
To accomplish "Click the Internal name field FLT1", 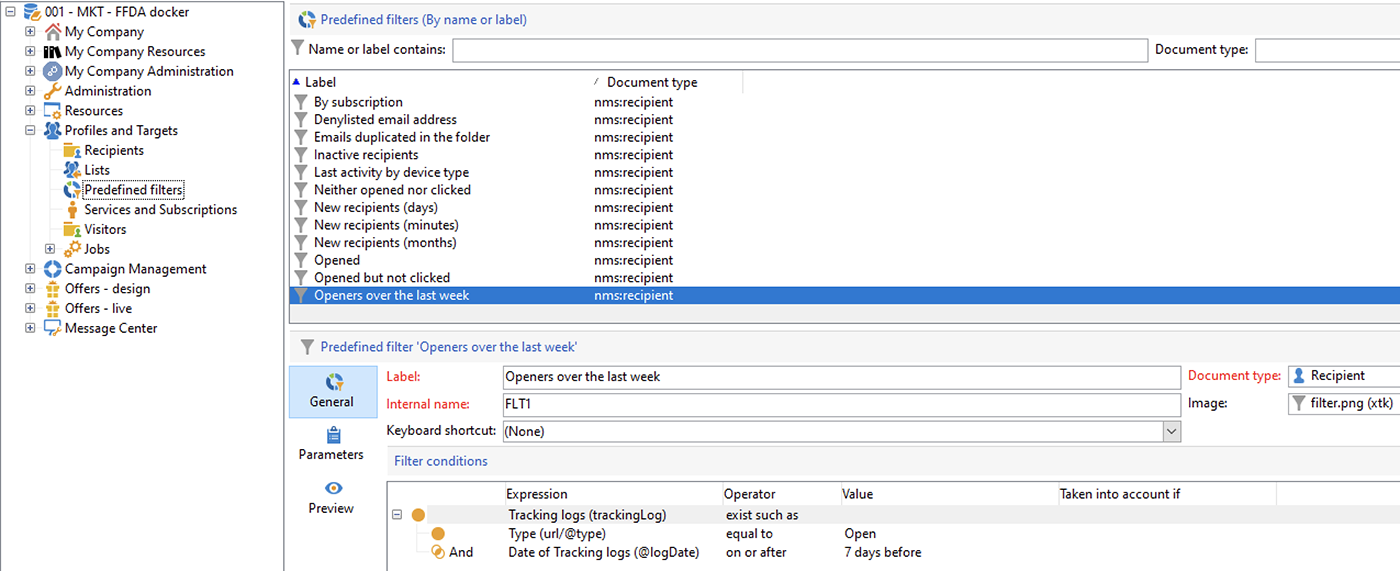I will coord(841,405).
